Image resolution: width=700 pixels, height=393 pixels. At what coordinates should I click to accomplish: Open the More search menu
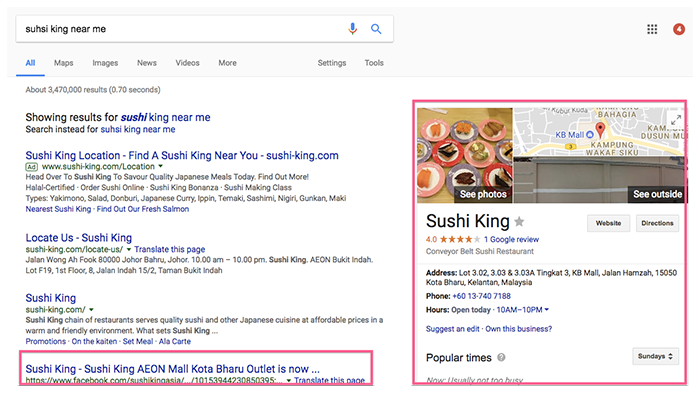228,63
